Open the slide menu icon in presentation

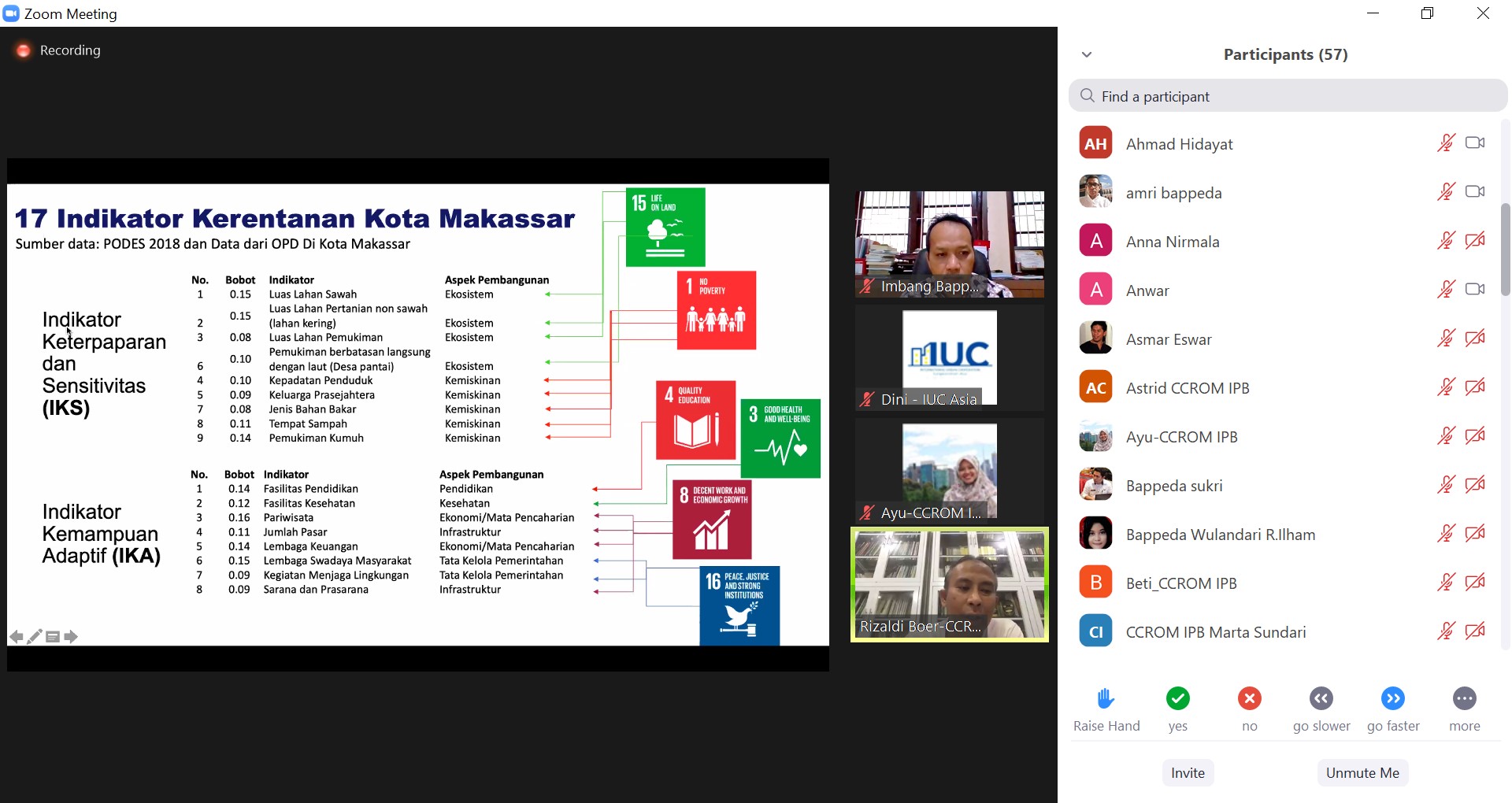pyautogui.click(x=53, y=637)
